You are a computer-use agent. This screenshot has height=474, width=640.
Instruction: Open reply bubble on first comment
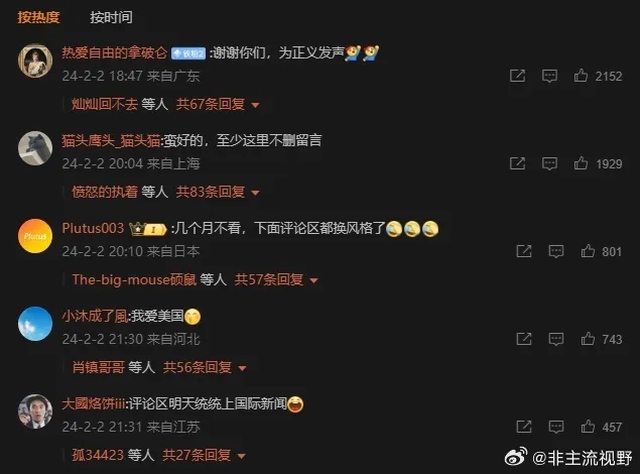549,76
